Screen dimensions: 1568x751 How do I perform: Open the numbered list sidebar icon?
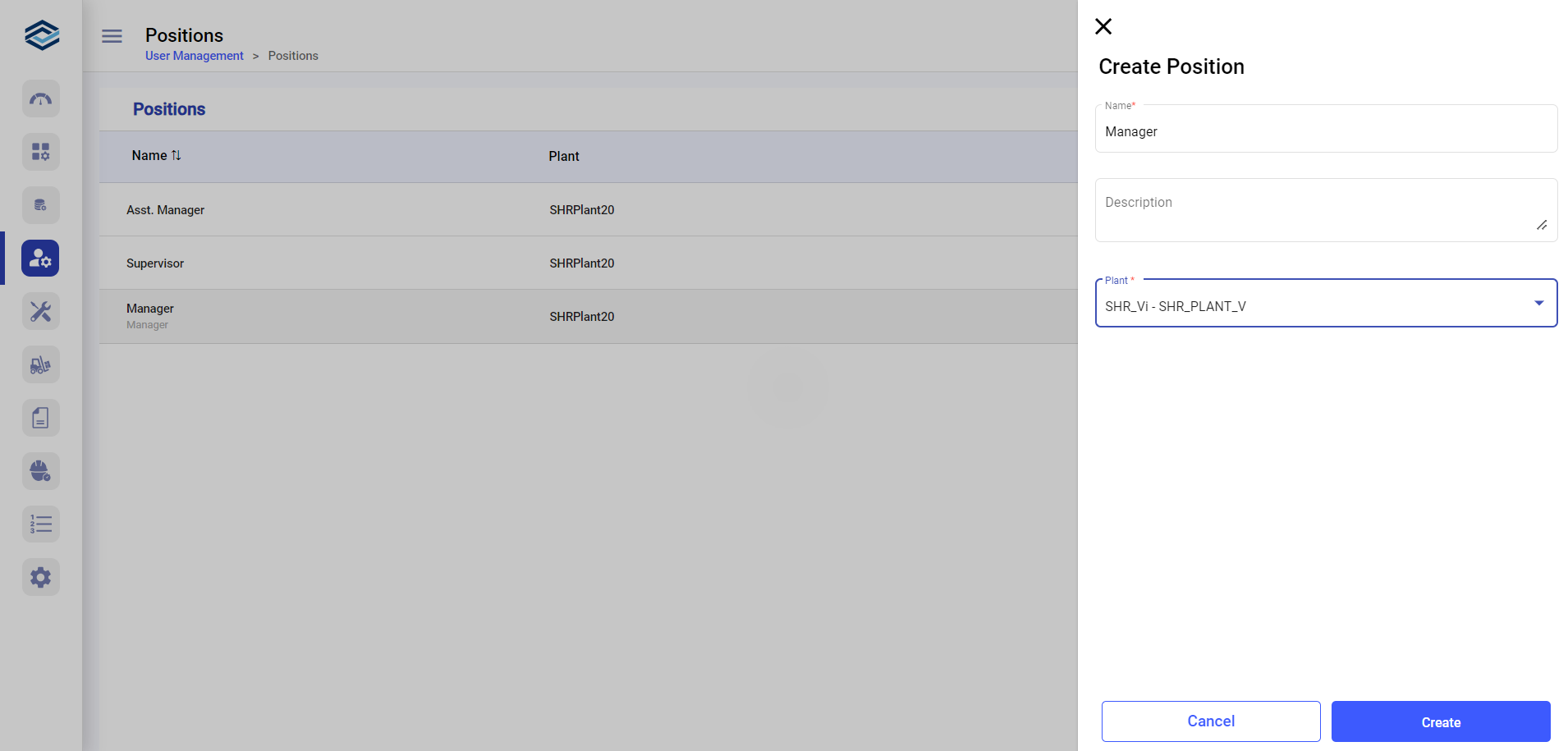[41, 524]
